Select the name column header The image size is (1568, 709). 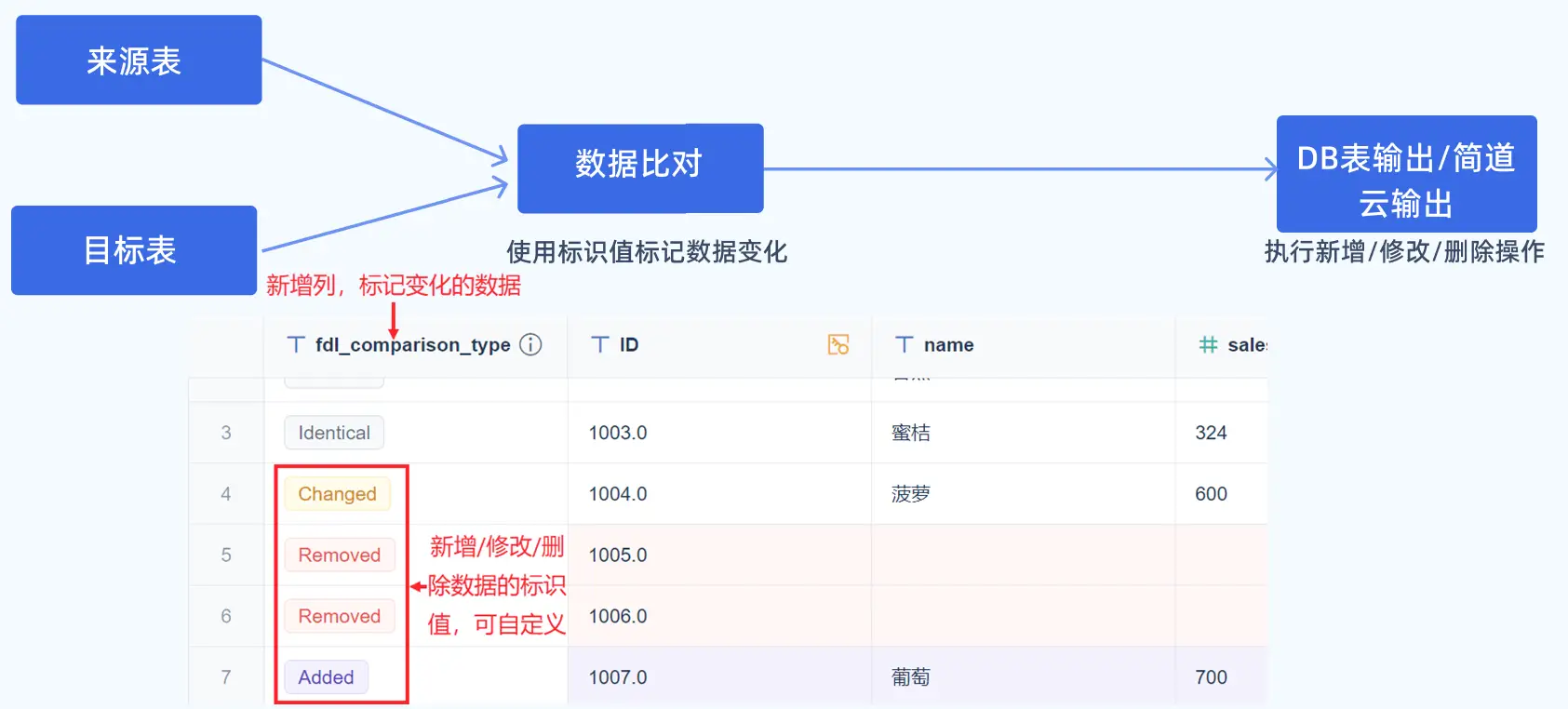click(1024, 345)
